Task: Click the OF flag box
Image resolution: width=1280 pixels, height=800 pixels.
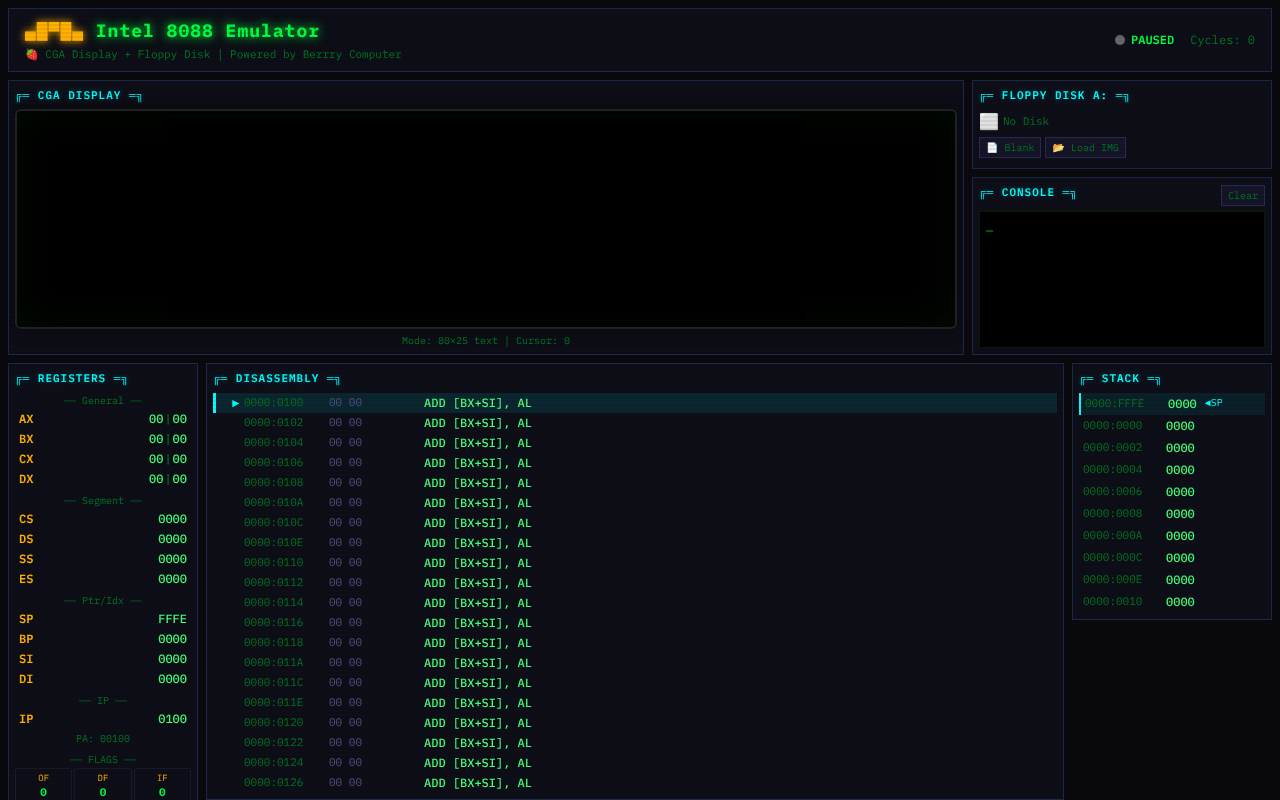Action: pyautogui.click(x=43, y=785)
